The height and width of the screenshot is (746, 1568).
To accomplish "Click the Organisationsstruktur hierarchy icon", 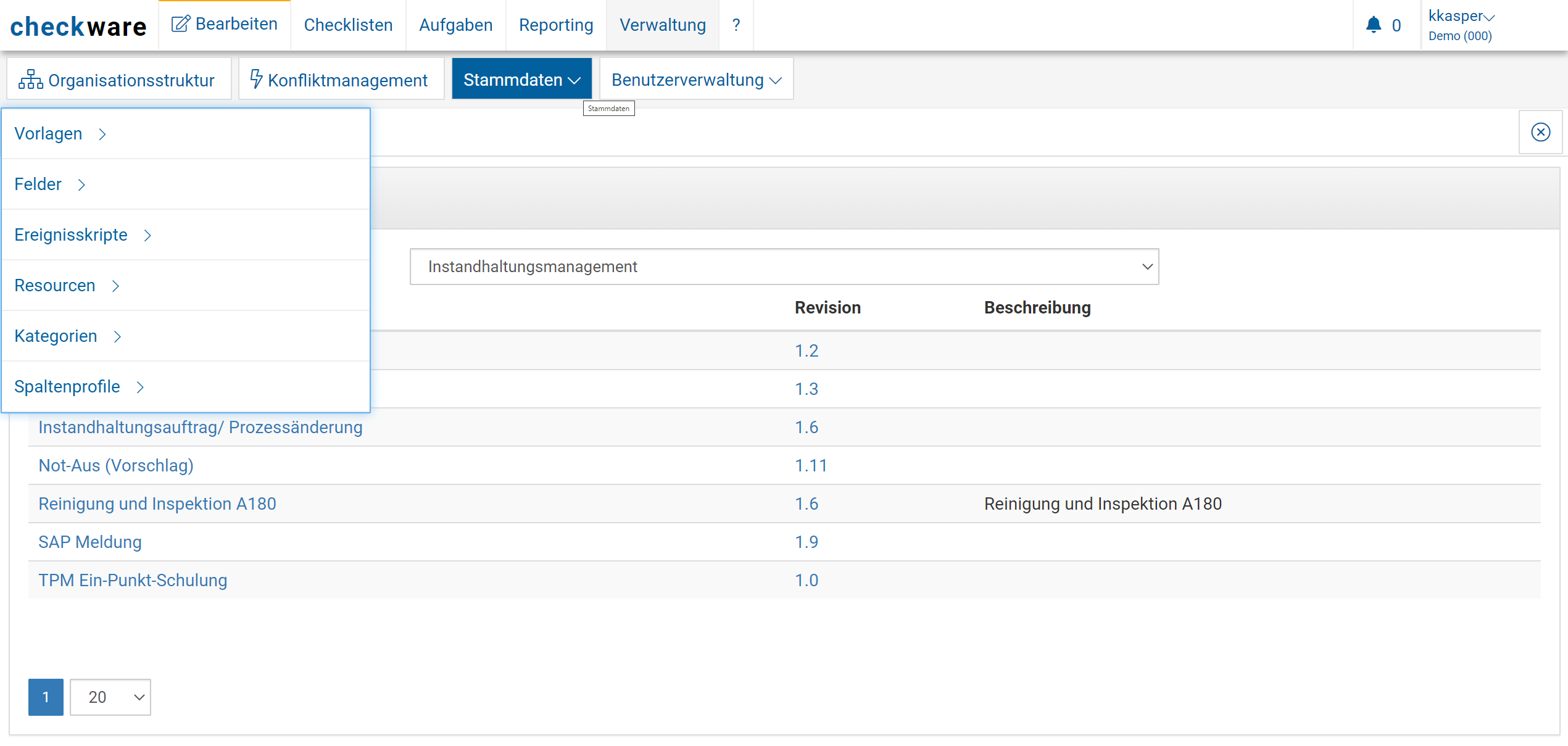I will (30, 80).
